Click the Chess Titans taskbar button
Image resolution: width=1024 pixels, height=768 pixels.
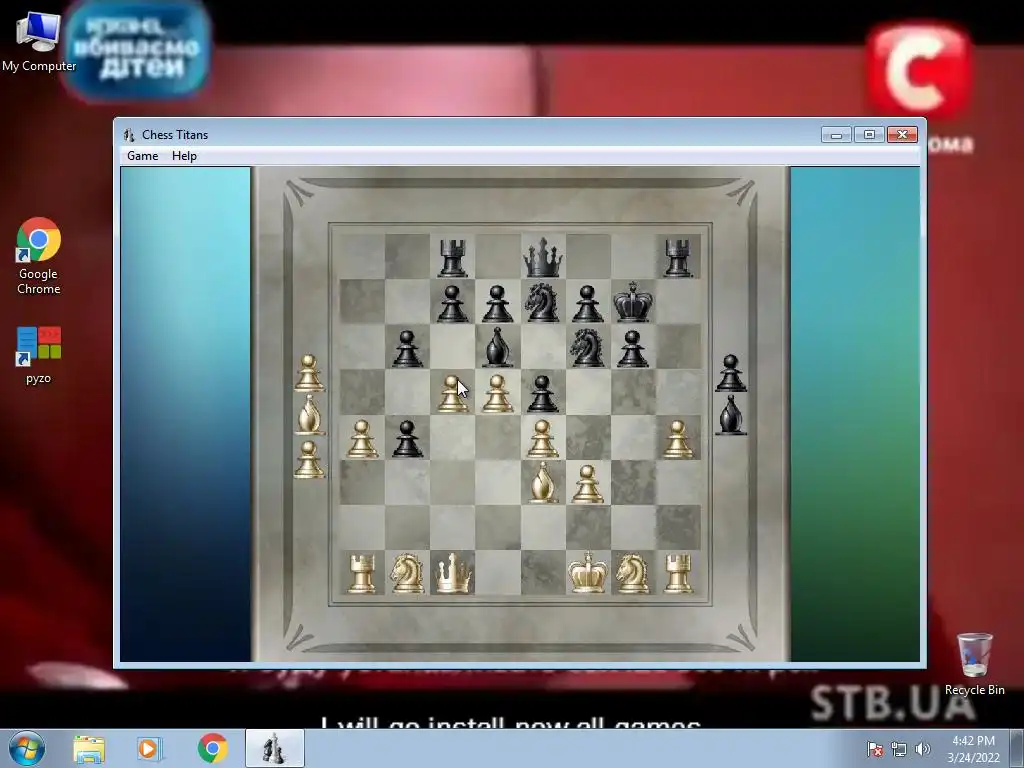(274, 749)
